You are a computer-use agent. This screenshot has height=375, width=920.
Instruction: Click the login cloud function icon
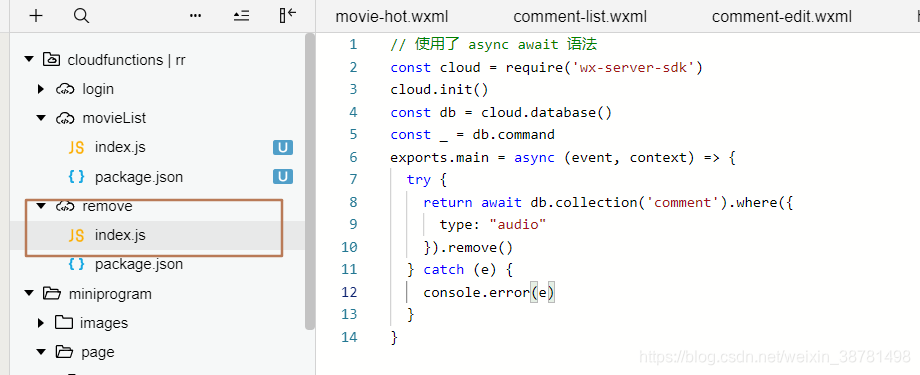pyautogui.click(x=65, y=89)
